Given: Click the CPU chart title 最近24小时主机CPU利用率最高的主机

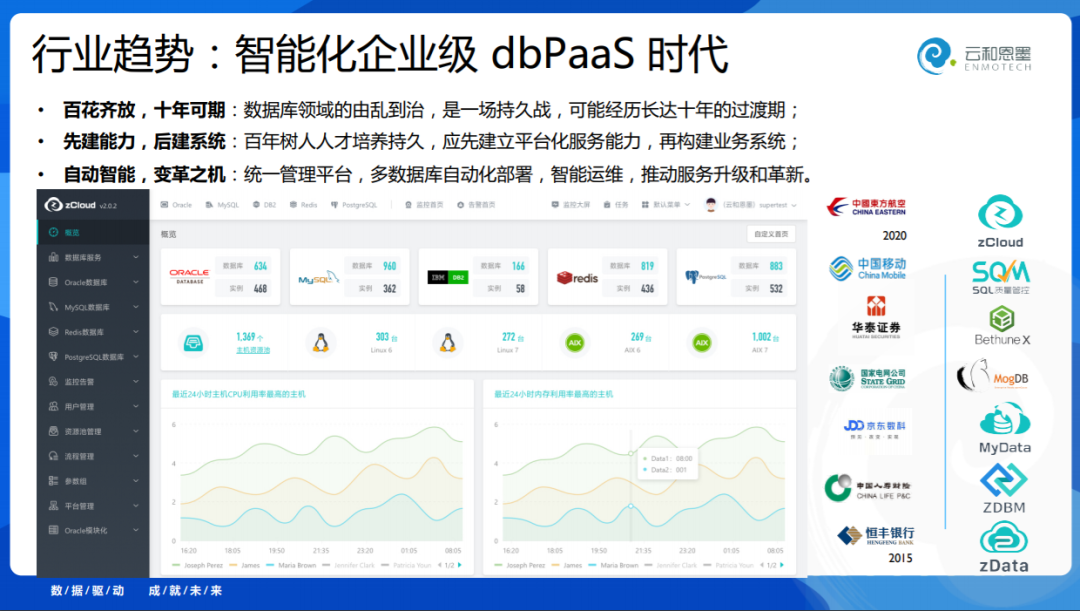Looking at the screenshot, I should pyautogui.click(x=238, y=394).
